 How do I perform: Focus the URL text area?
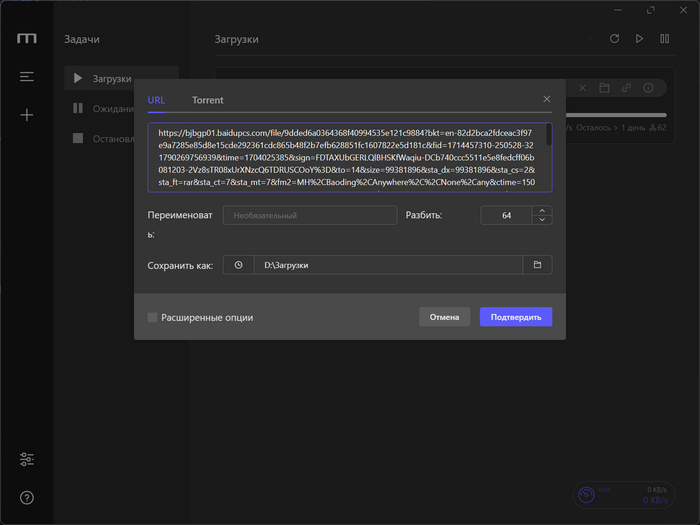click(x=350, y=158)
